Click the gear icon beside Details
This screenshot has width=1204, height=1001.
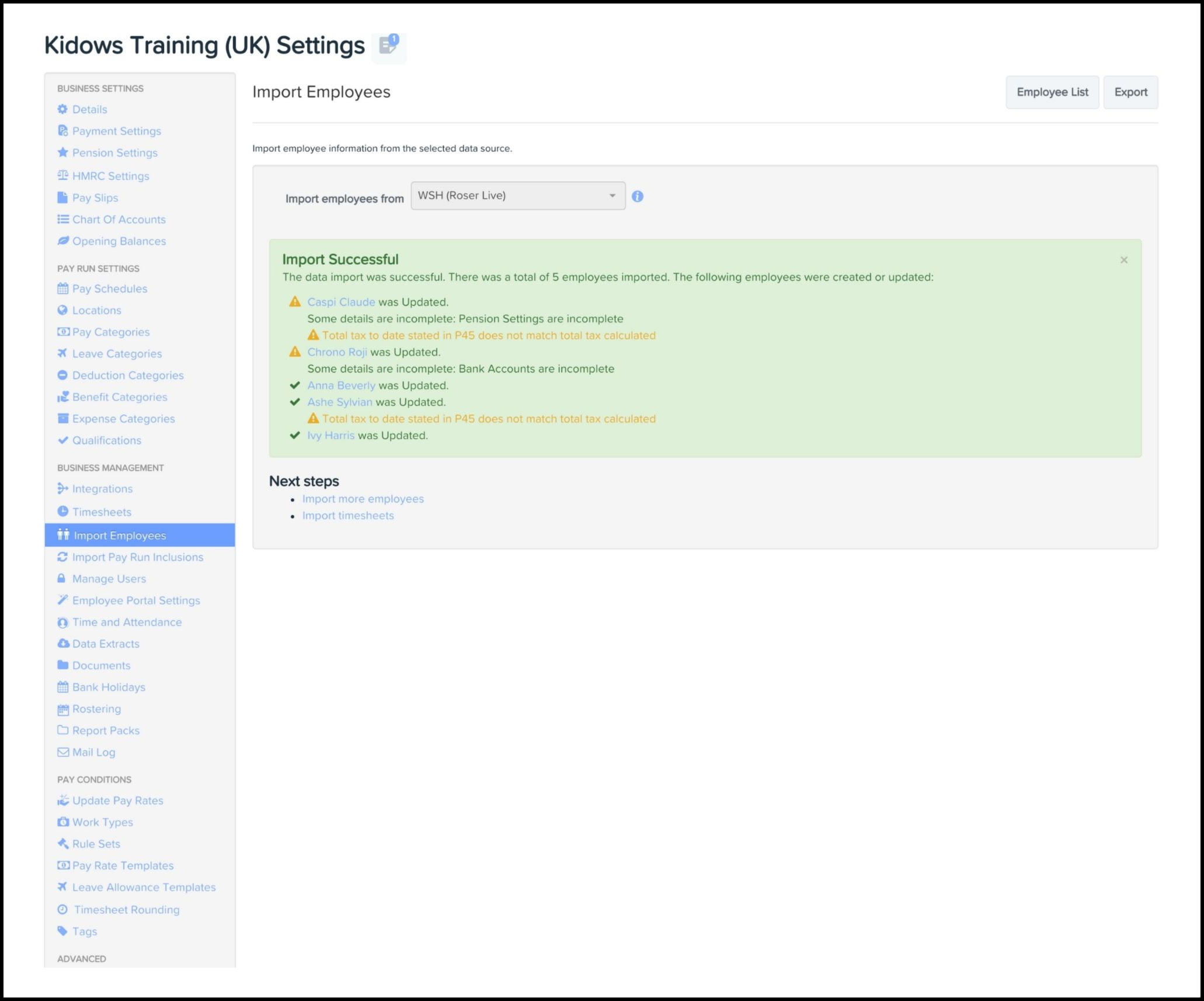click(62, 109)
